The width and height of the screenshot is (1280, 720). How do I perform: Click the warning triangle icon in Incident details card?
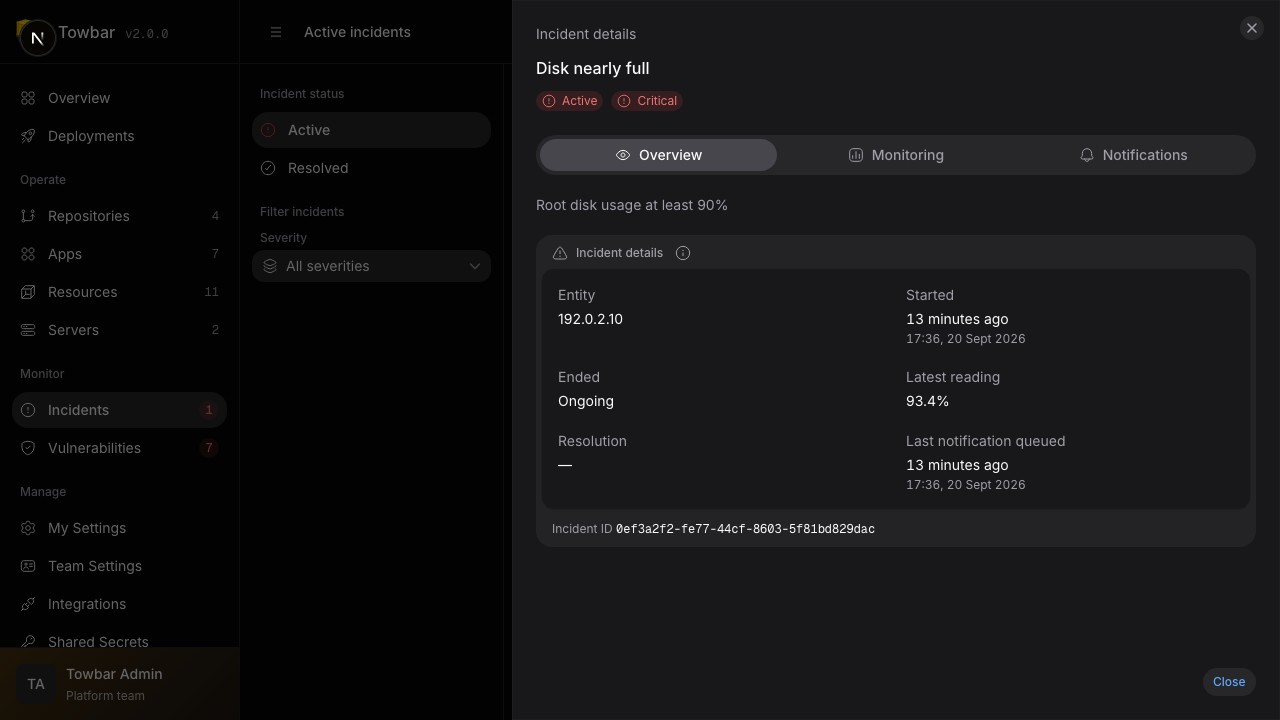point(560,253)
